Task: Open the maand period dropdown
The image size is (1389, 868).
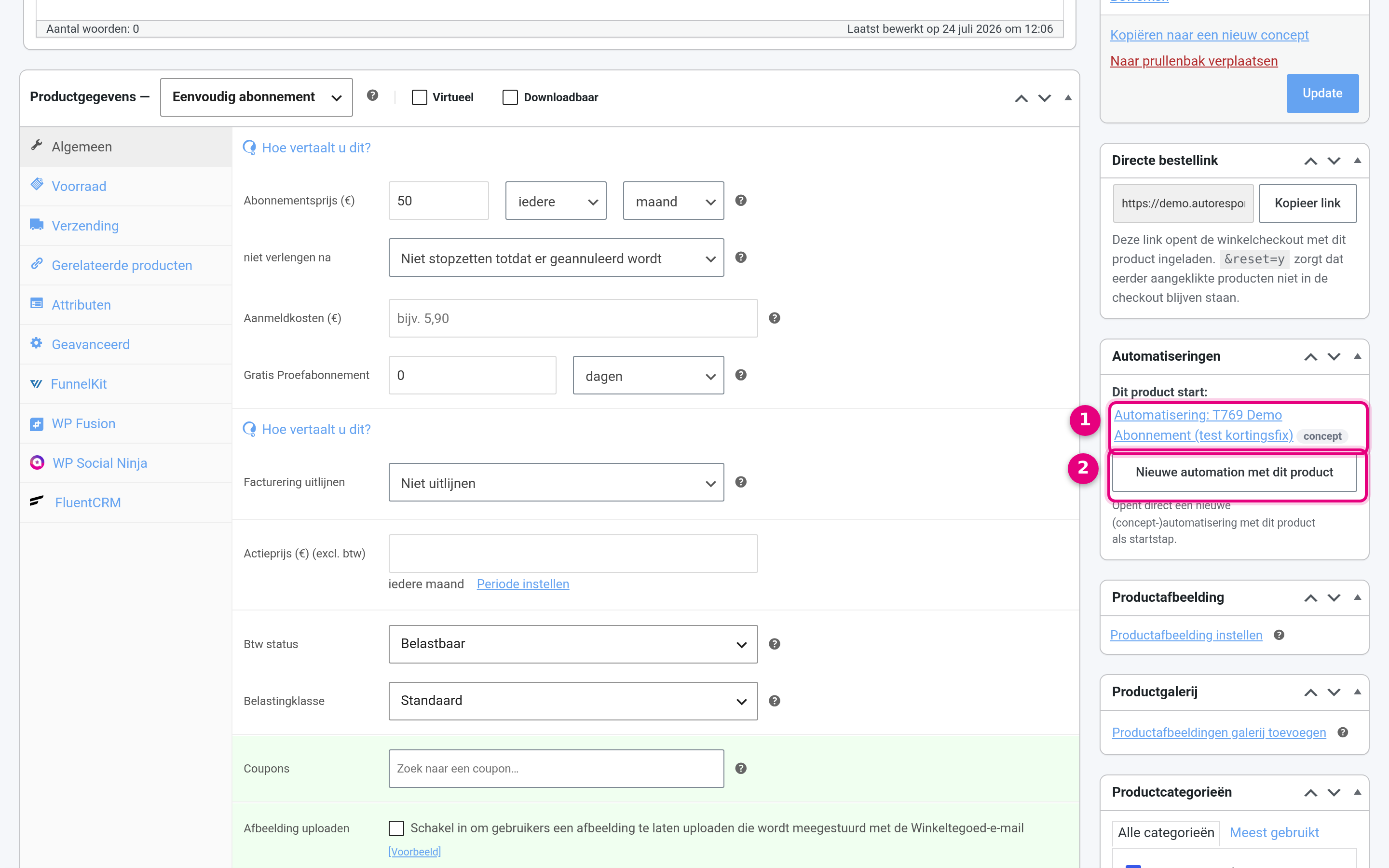Action: (x=673, y=201)
